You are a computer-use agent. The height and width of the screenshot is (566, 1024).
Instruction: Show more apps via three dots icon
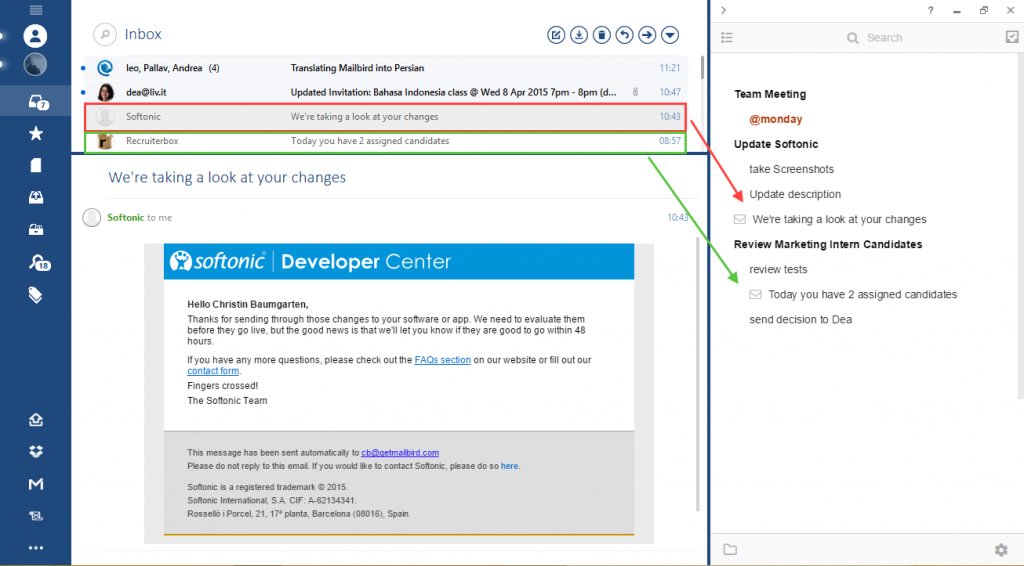(x=36, y=548)
